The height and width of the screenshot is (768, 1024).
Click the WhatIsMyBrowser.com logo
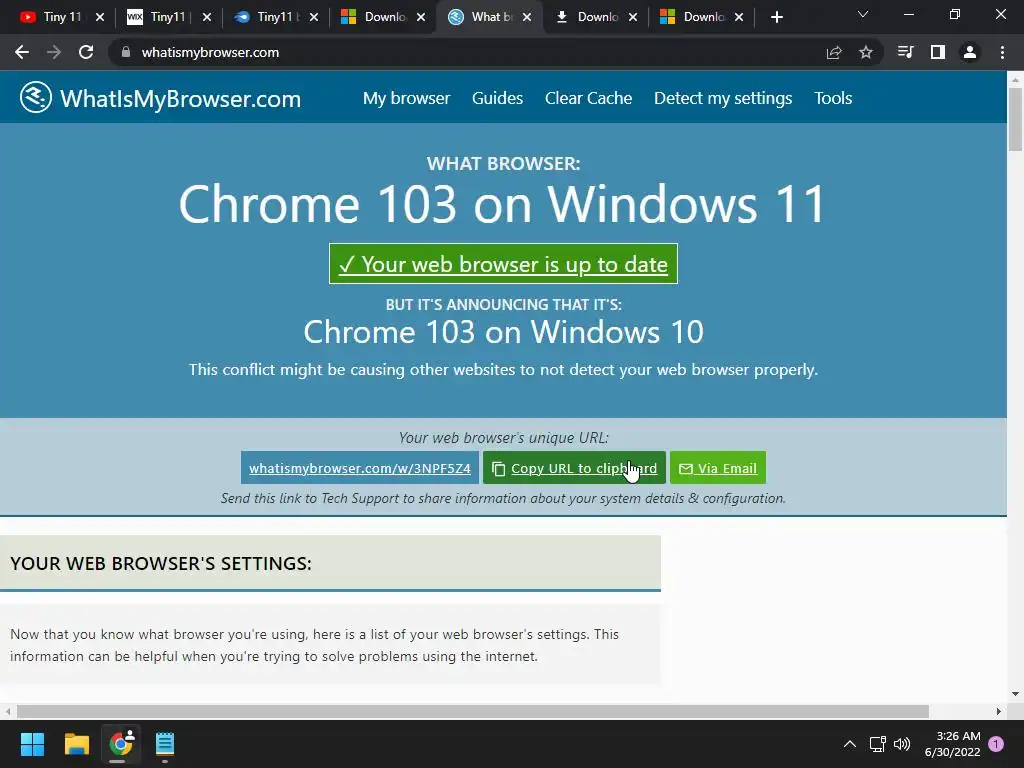click(x=160, y=98)
